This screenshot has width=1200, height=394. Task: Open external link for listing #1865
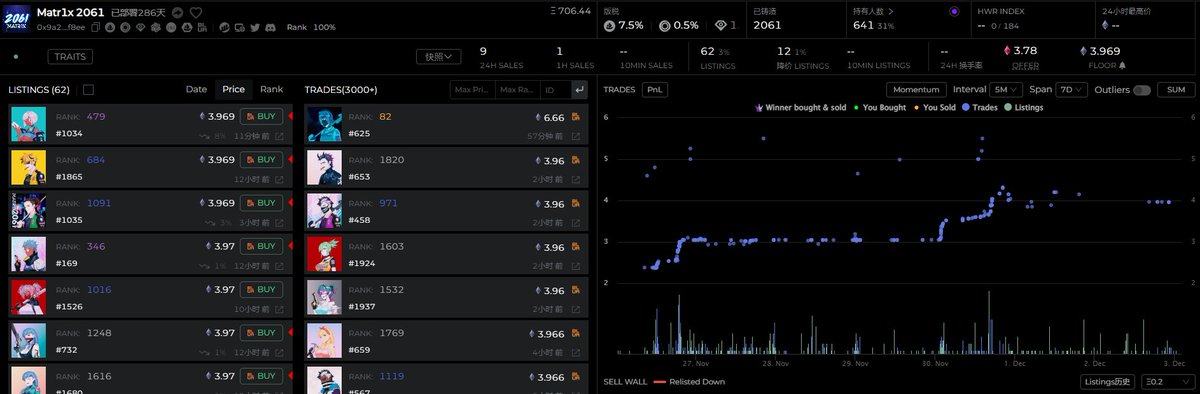[x=279, y=179]
